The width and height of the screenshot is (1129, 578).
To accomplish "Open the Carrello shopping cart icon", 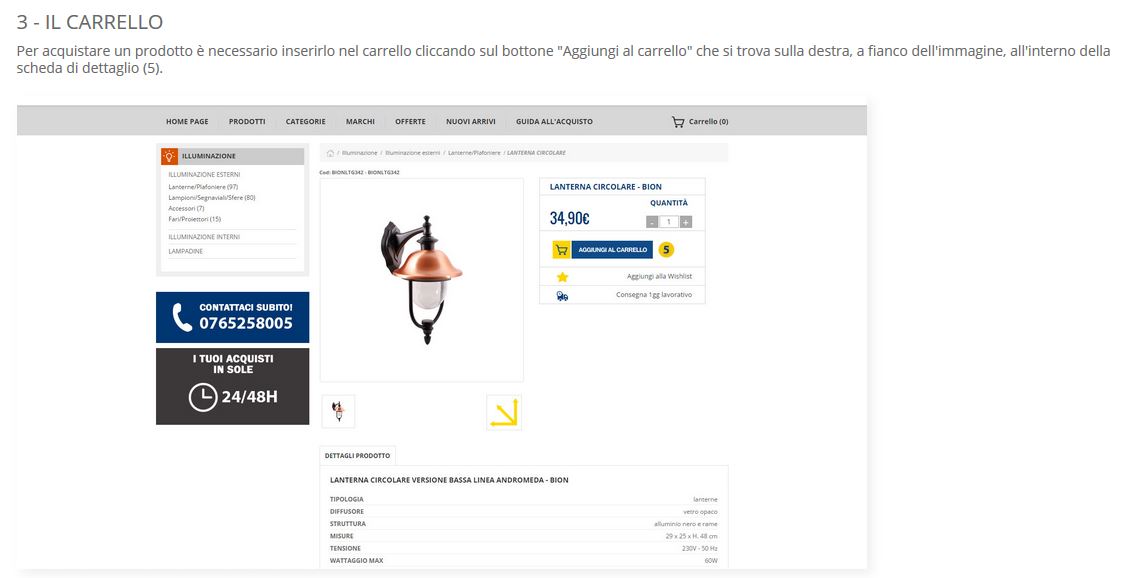I will tap(678, 122).
